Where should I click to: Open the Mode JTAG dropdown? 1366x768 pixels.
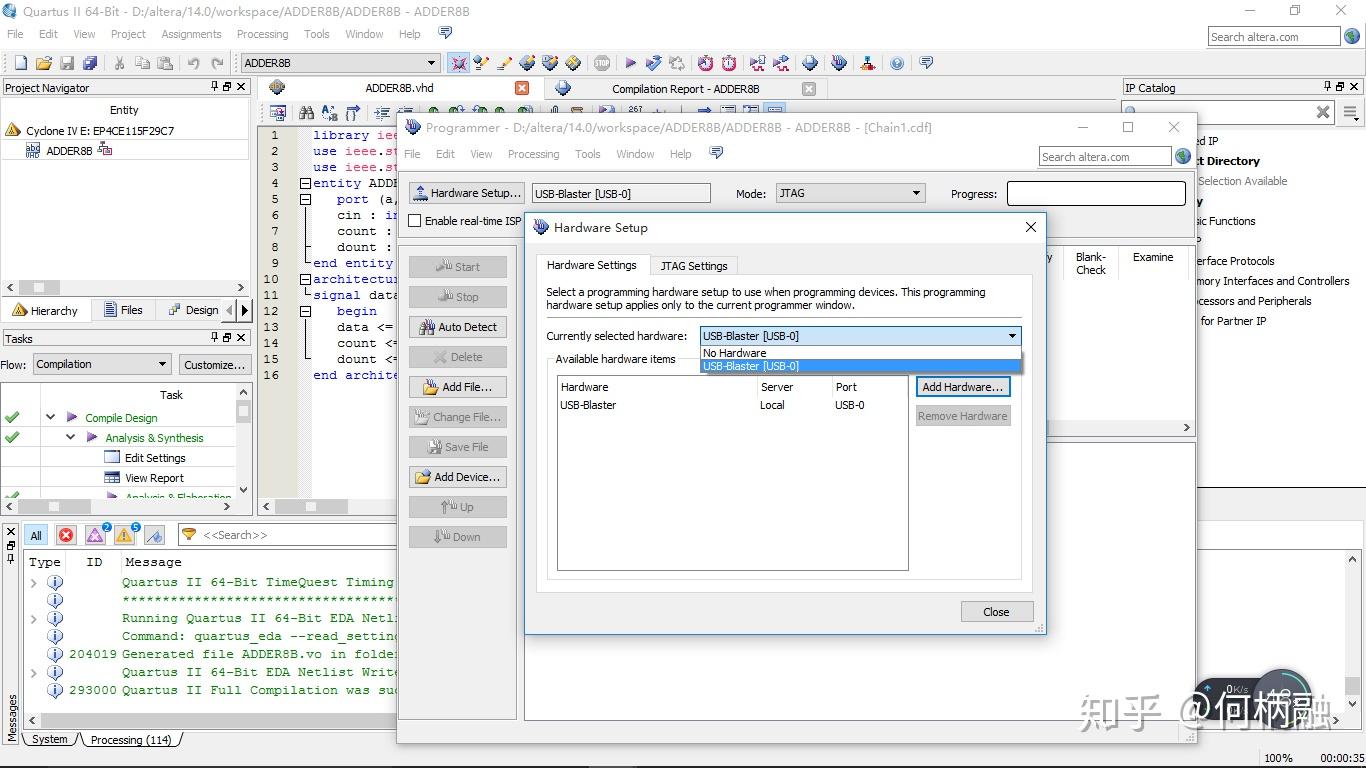pyautogui.click(x=850, y=193)
